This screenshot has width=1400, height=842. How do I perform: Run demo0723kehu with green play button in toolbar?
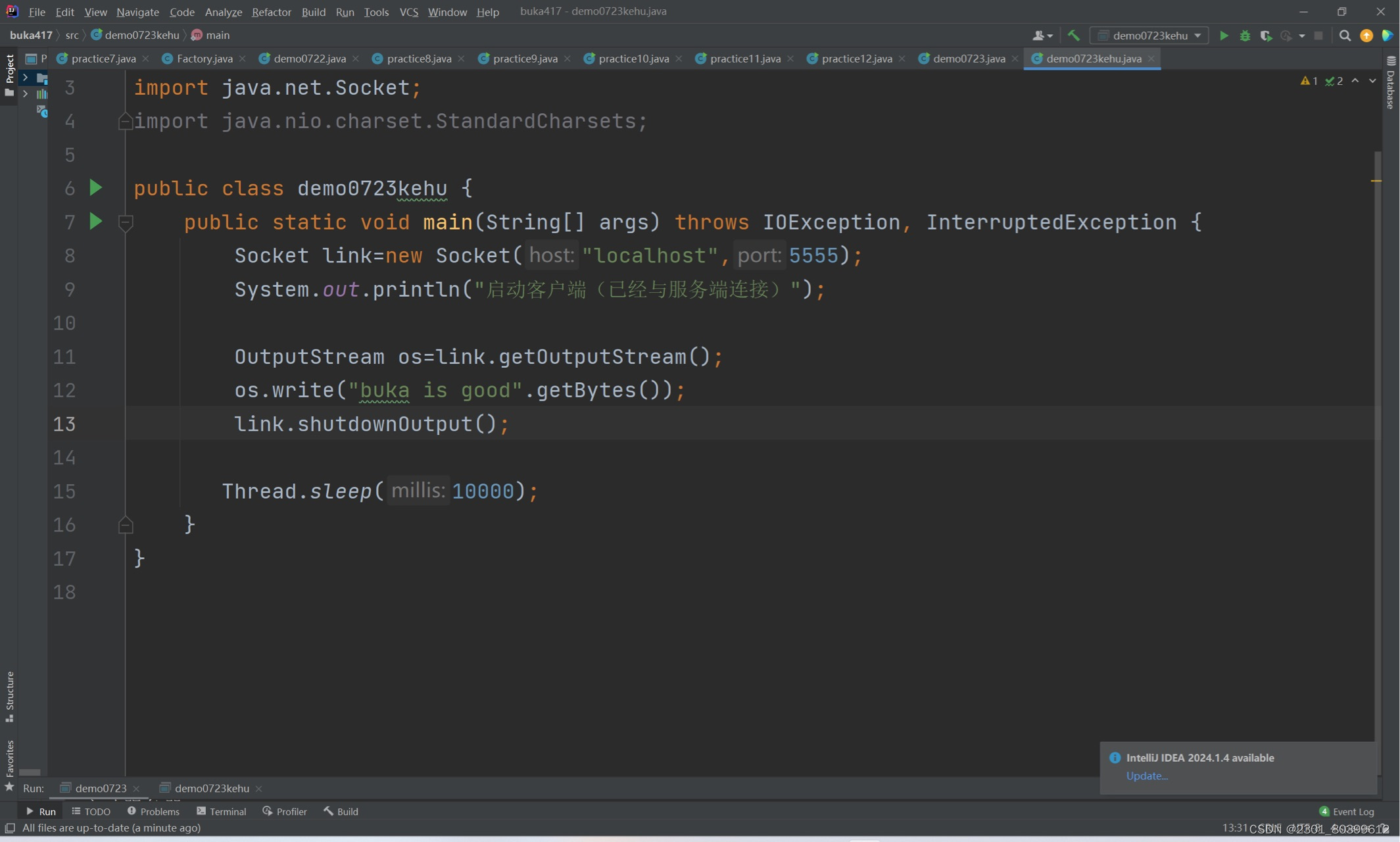1224,36
